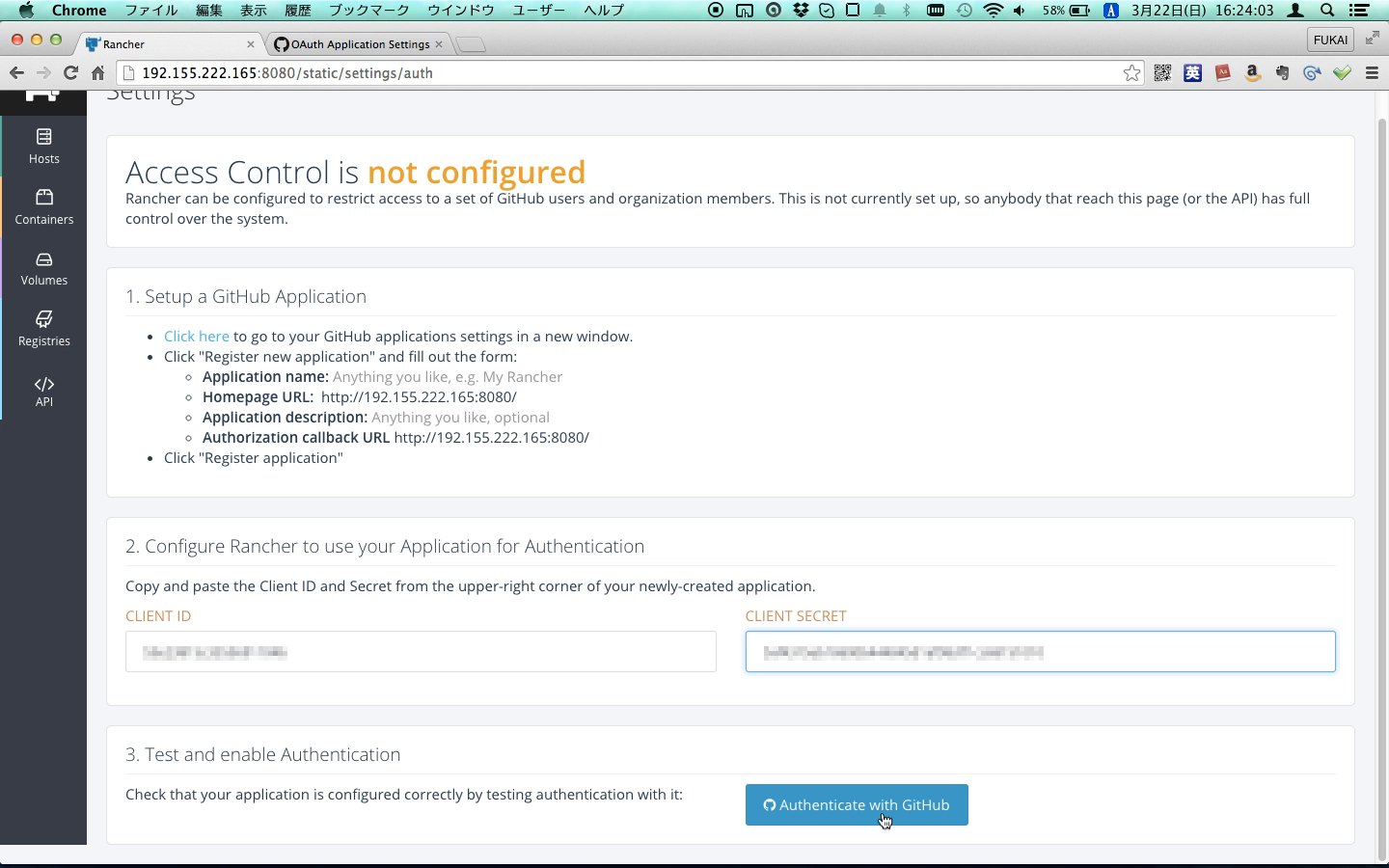Open volume control in menu bar
Image resolution: width=1389 pixels, height=868 pixels.
point(1020,11)
